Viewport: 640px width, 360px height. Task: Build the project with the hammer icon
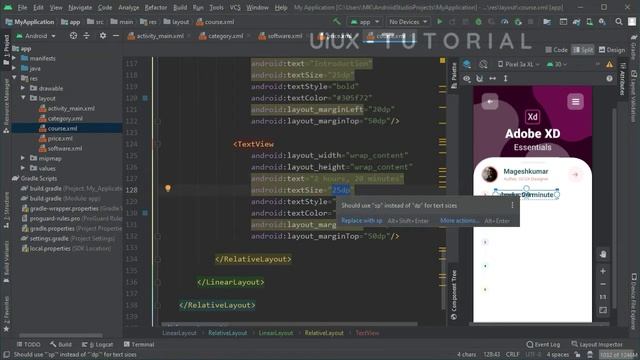coord(337,22)
